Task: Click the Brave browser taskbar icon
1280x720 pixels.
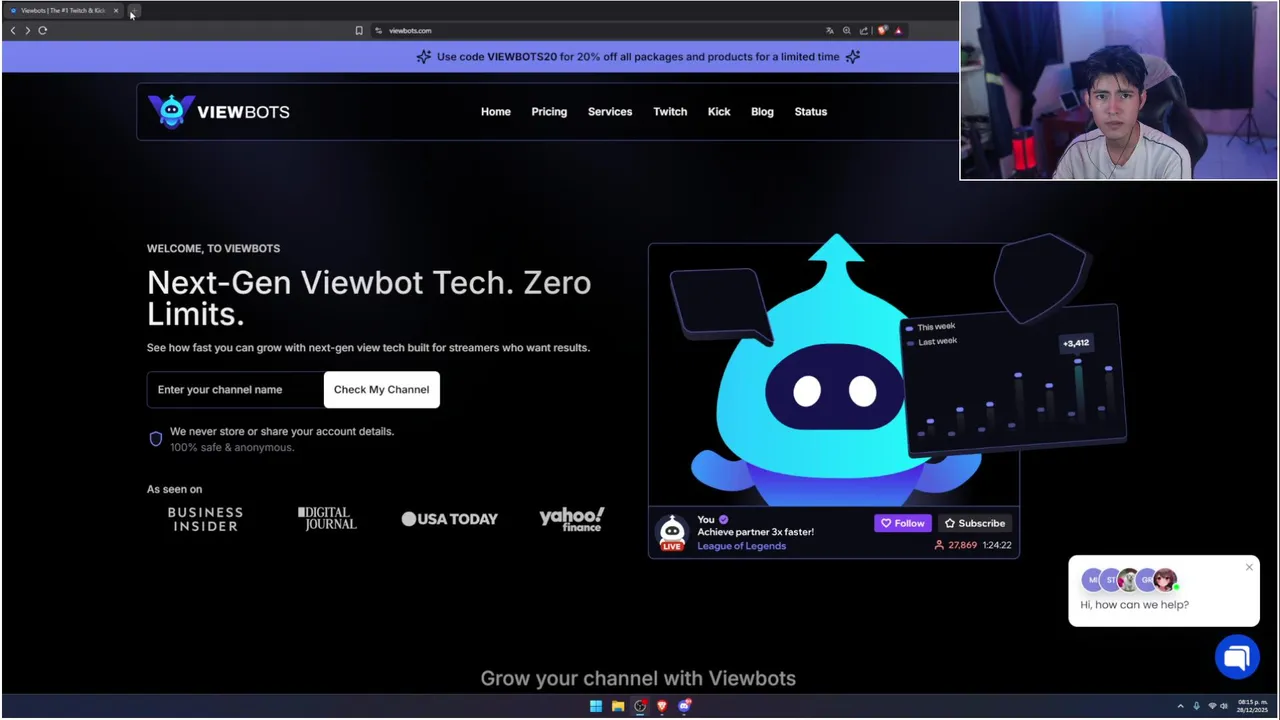Action: click(662, 706)
